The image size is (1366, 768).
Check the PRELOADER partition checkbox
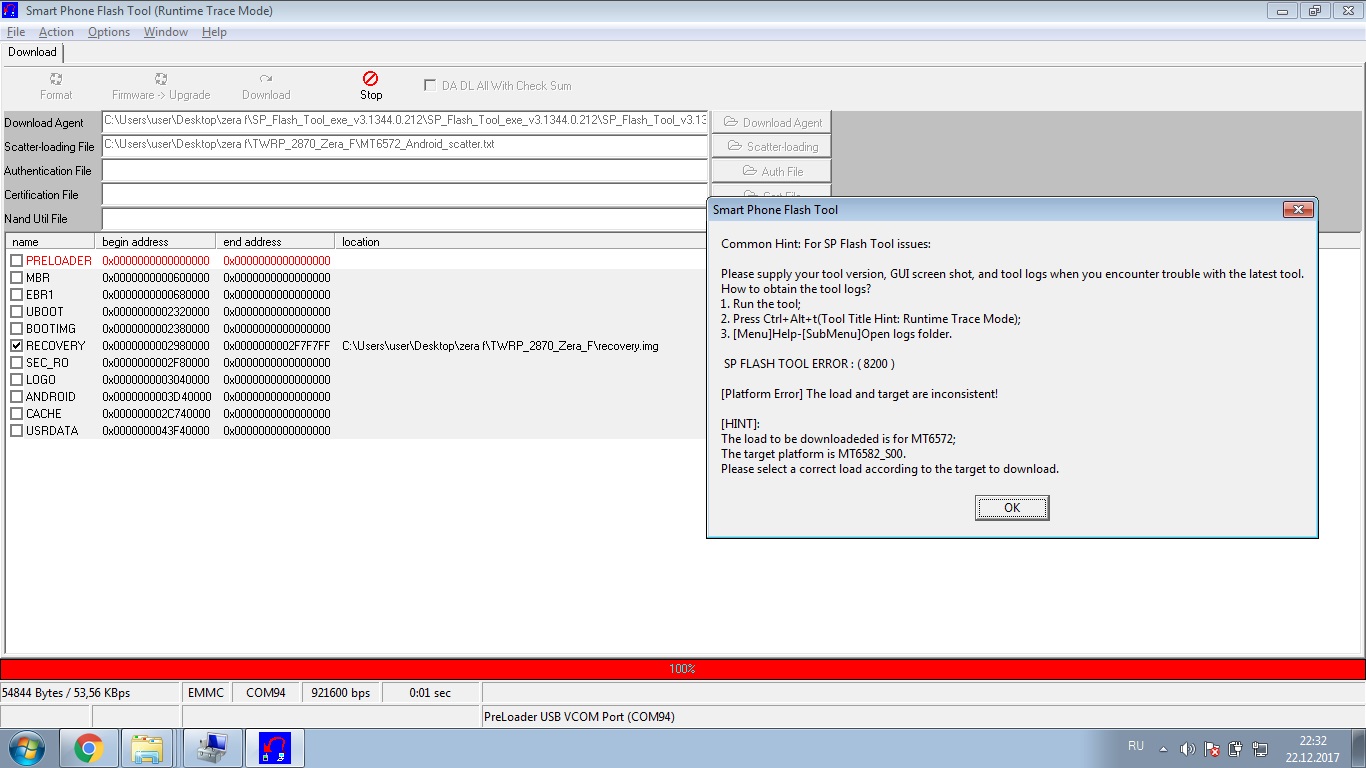(16, 261)
